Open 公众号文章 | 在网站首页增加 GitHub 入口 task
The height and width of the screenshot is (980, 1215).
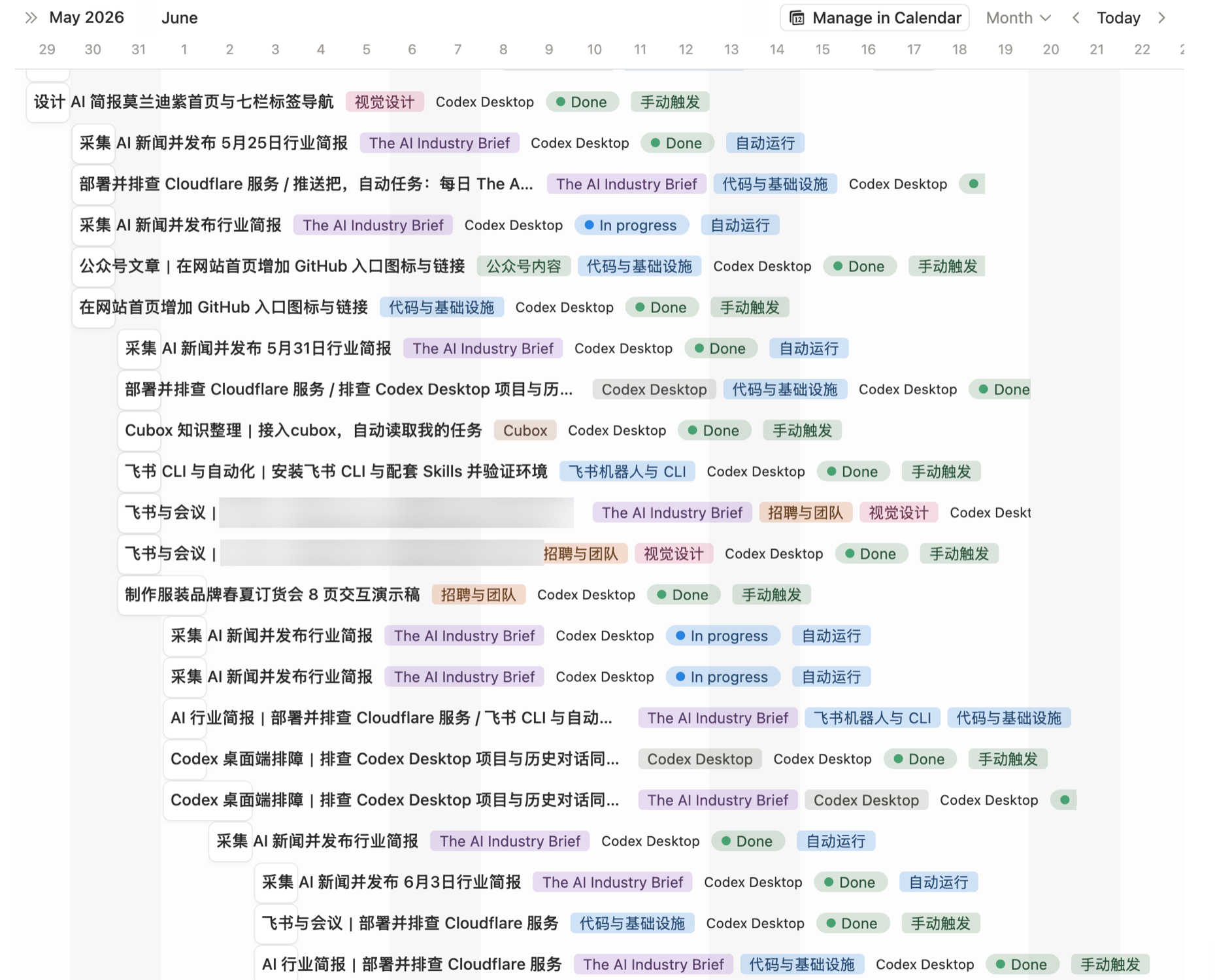point(272,266)
